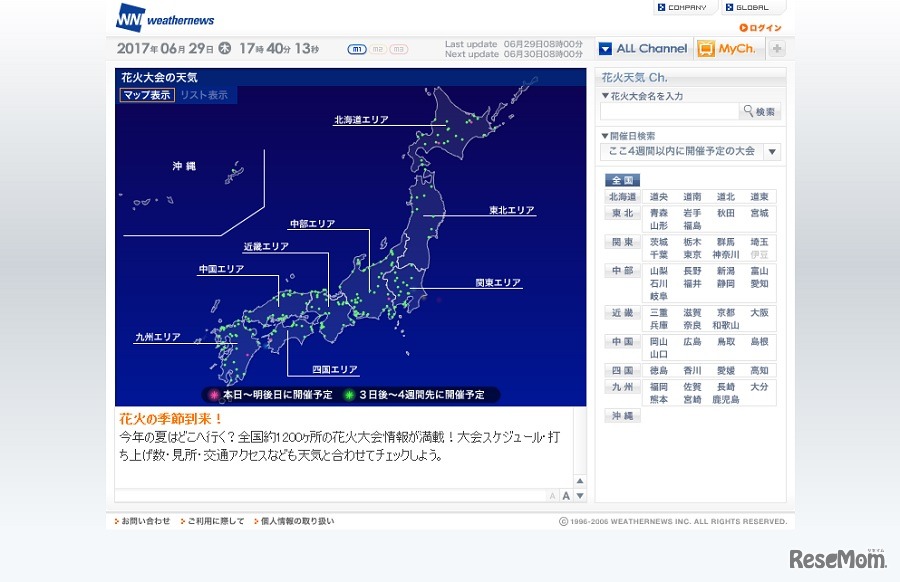Select the m1 memory channel icon

pyautogui.click(x=356, y=47)
